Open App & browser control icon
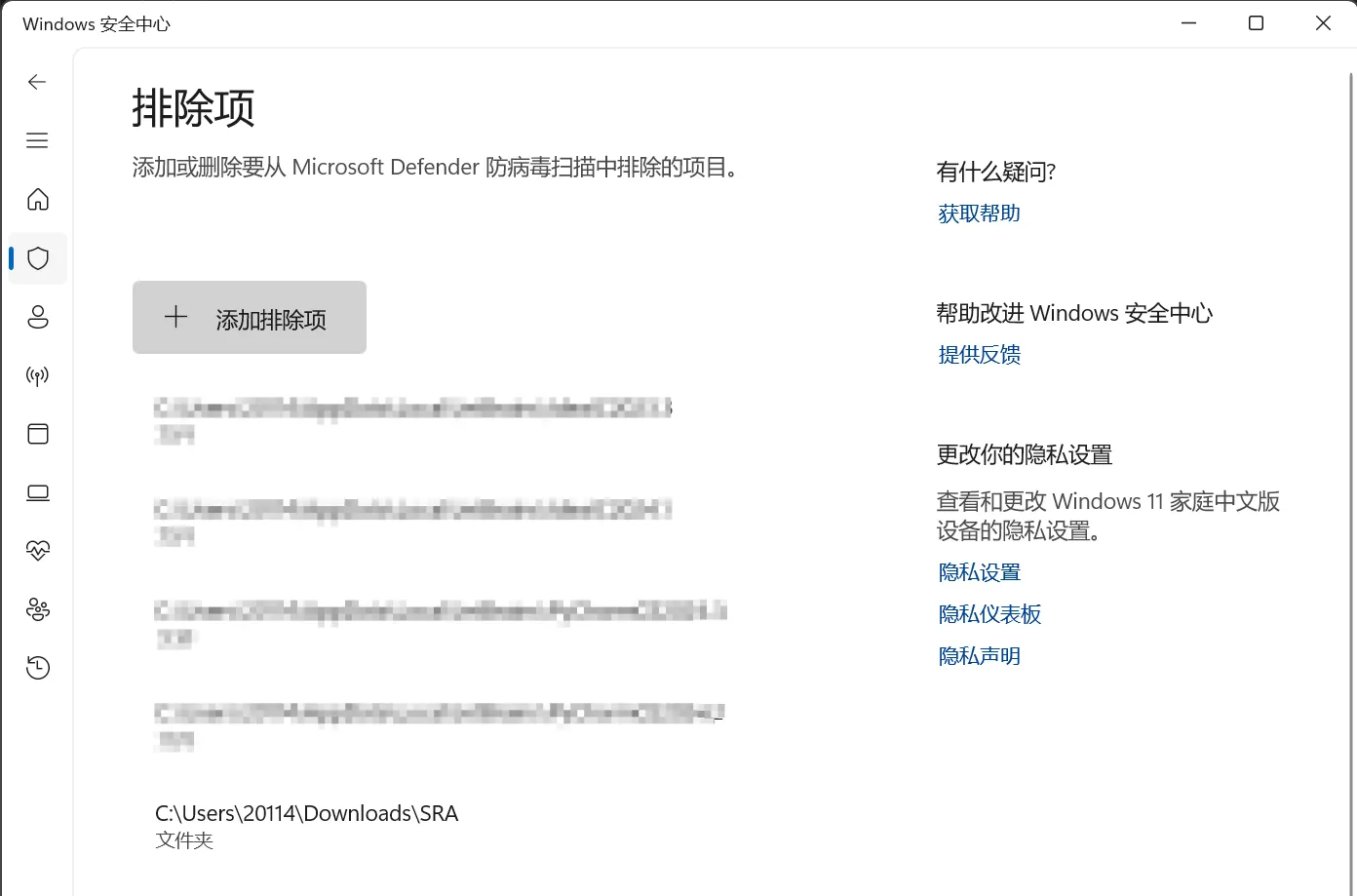 click(38, 434)
